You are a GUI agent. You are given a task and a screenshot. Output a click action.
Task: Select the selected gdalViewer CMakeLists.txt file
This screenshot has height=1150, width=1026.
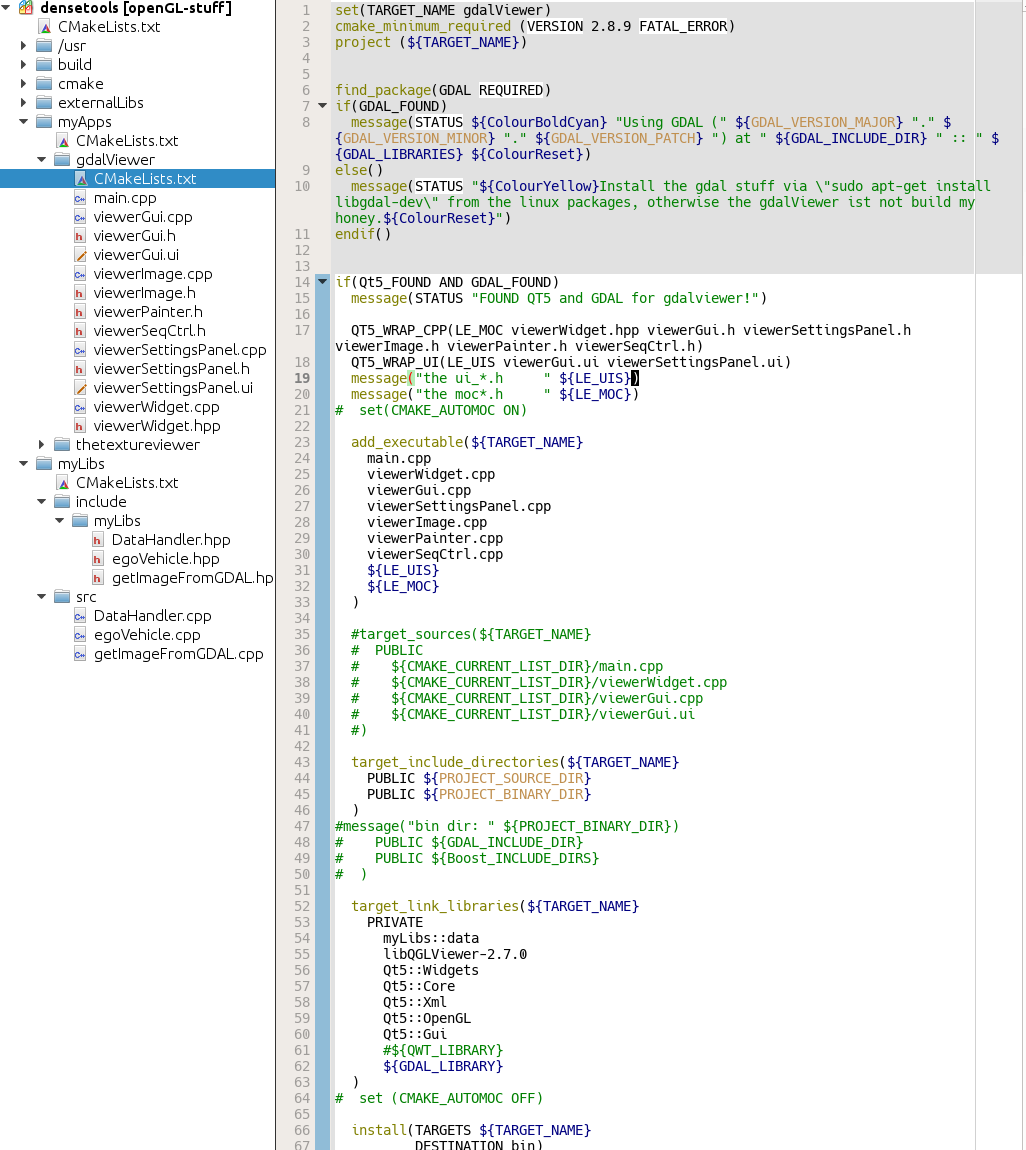click(x=145, y=179)
